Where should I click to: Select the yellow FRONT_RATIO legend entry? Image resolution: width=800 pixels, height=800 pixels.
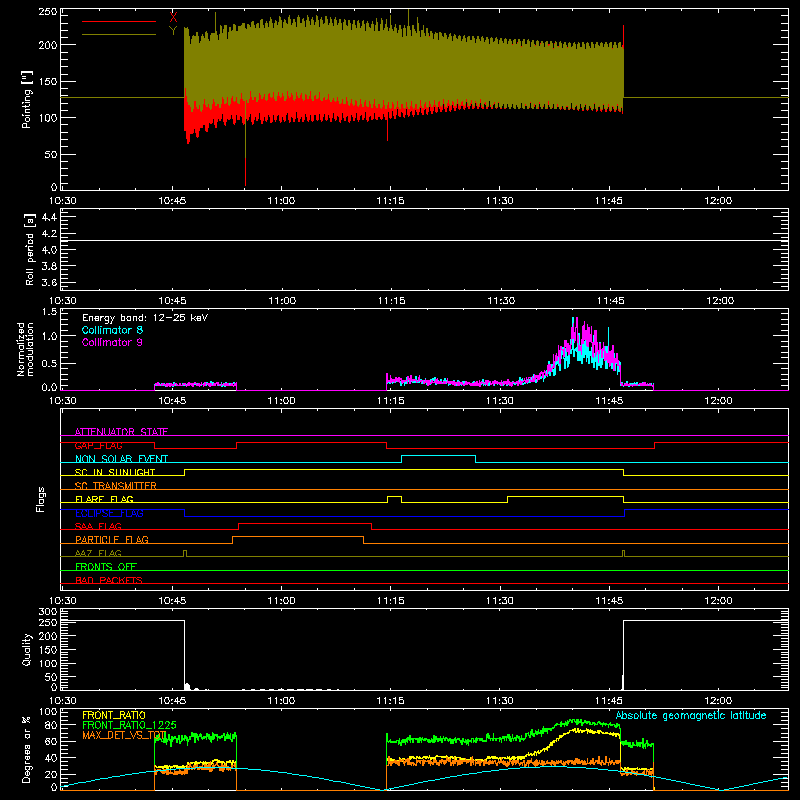tap(114, 715)
